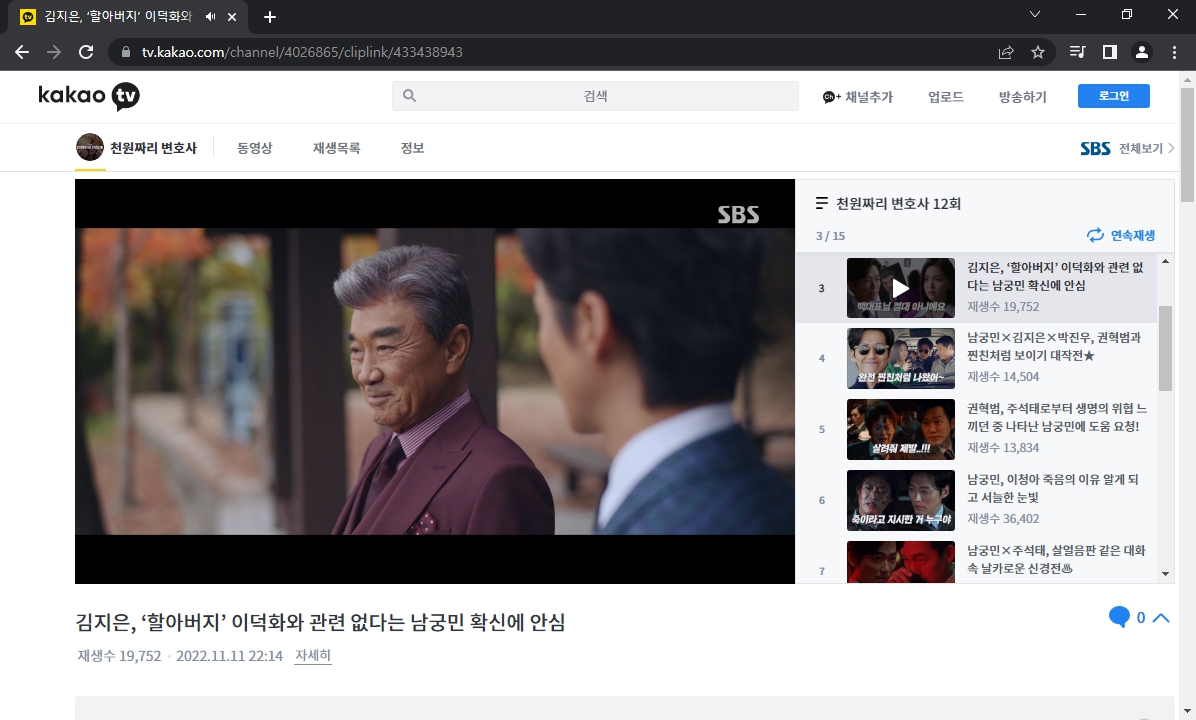Close the Kakao TV browser tab

coord(232,17)
